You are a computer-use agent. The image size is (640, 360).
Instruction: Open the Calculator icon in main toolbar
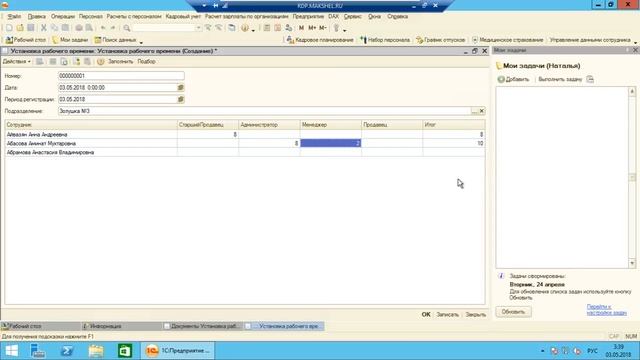(267, 28)
